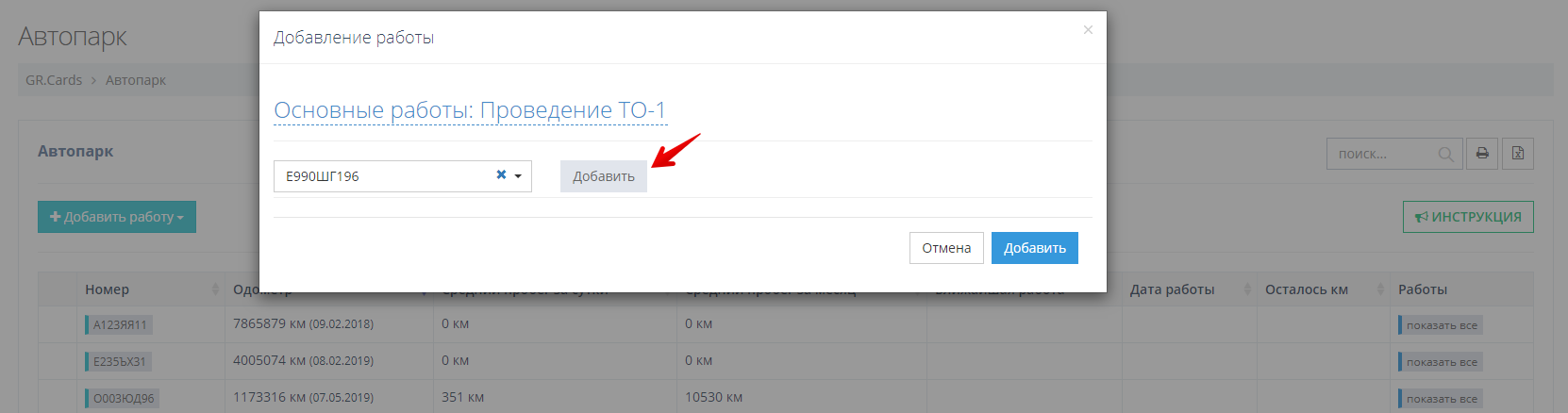The width and height of the screenshot is (1568, 413).
Task: Open the vehicle number dropdown arrow
Action: point(518,176)
